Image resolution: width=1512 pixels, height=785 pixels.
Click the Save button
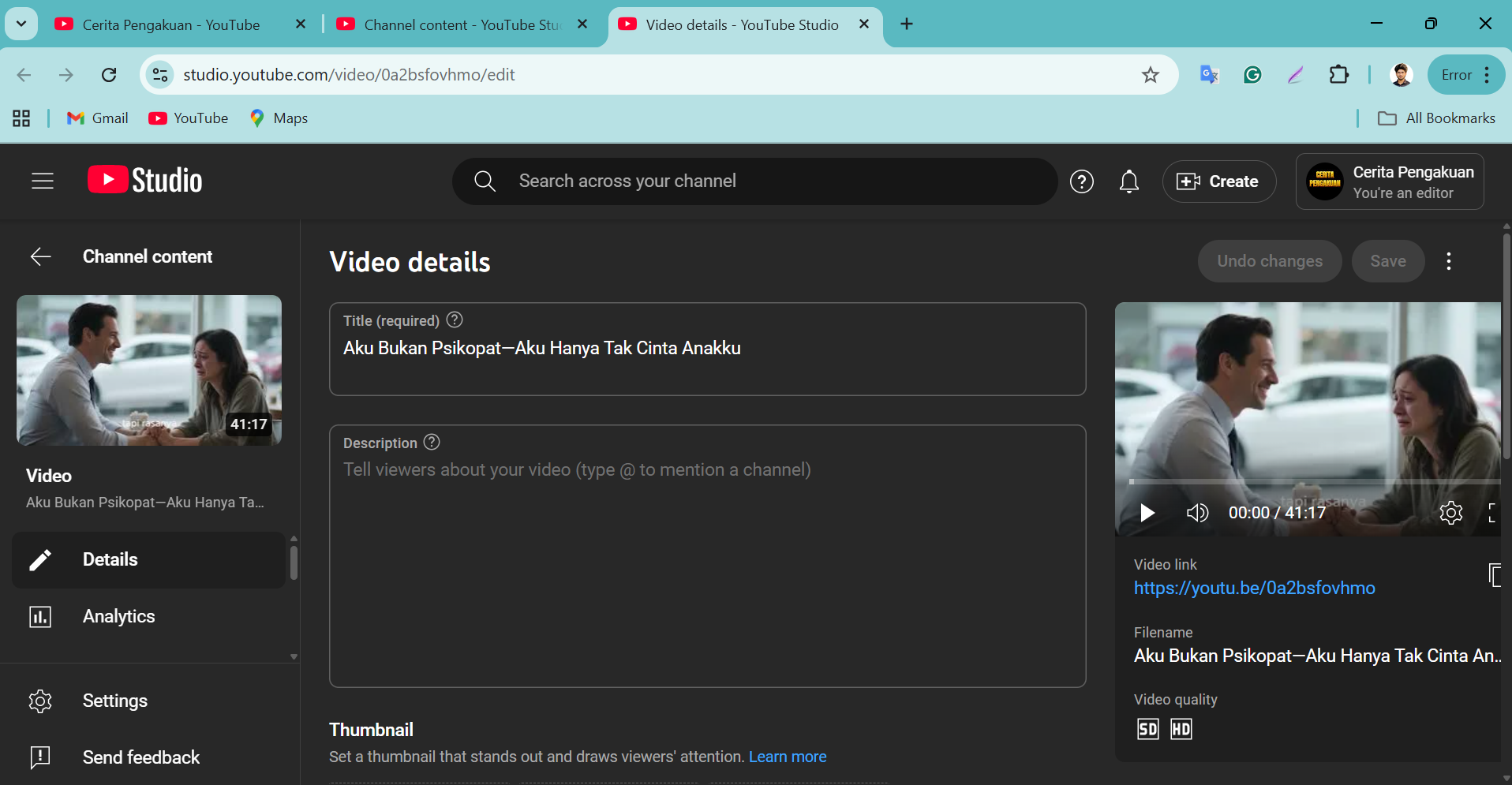[1388, 260]
